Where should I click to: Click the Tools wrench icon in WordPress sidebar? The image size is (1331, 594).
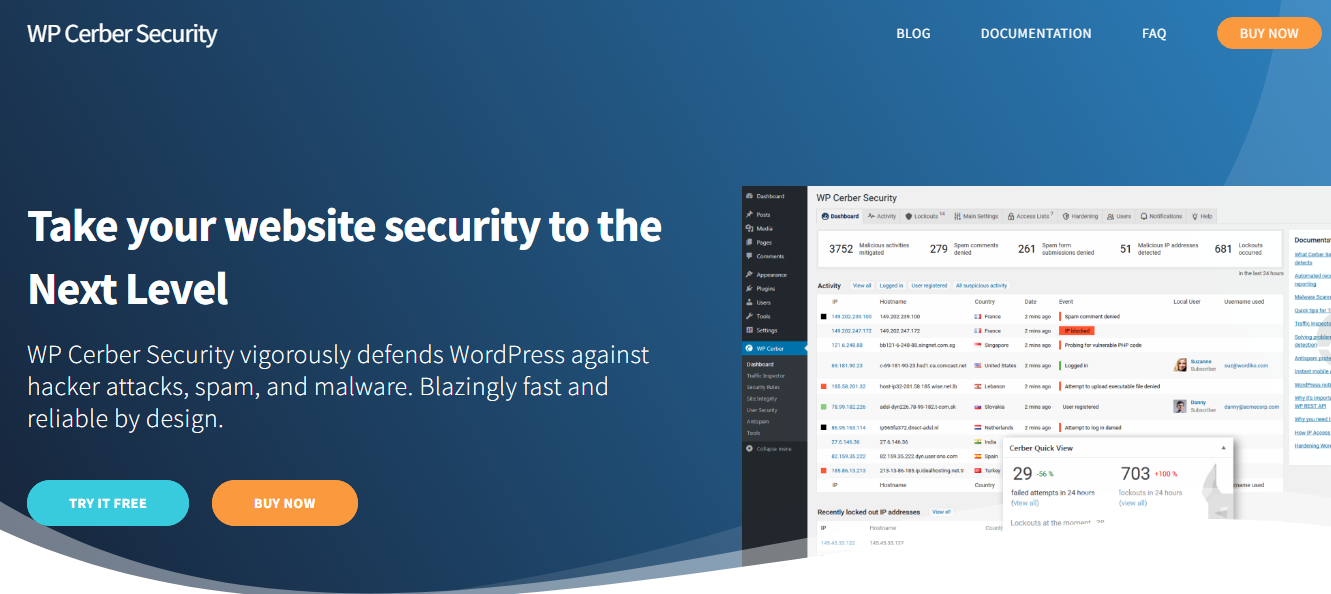point(749,316)
